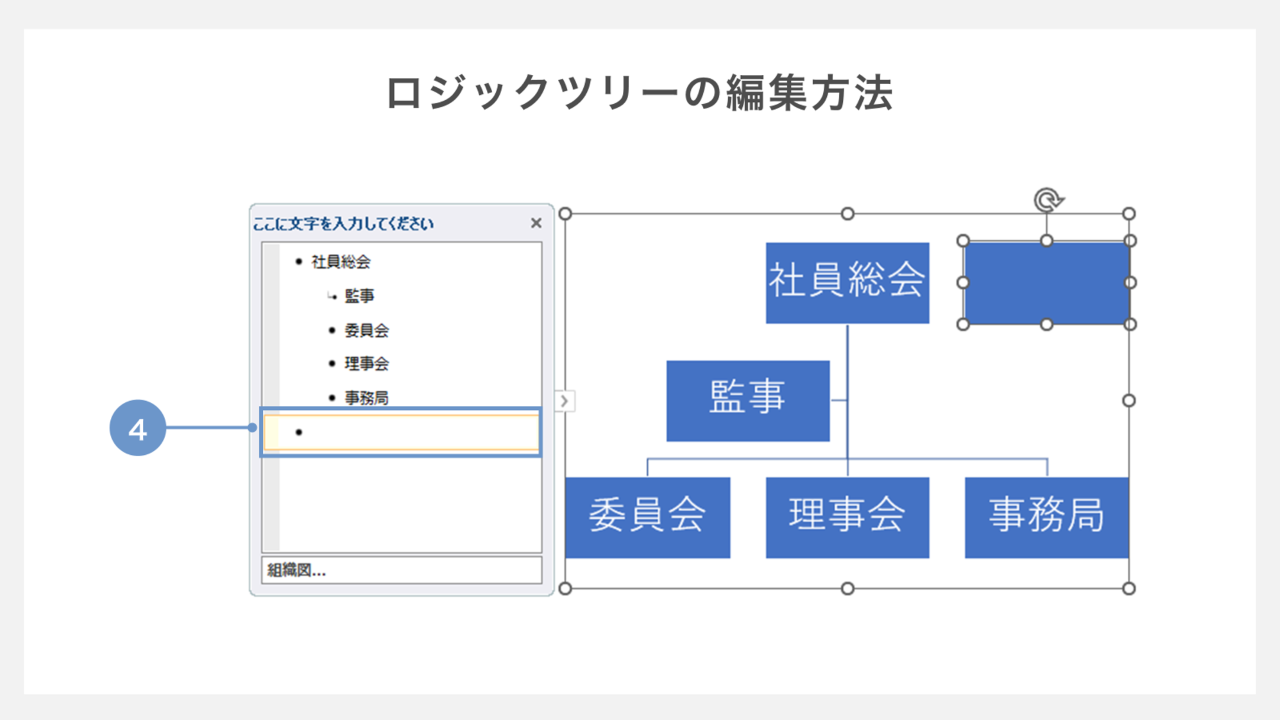
Task: Click the bottom-center handle of the SmartArt frame
Action: pos(847,588)
